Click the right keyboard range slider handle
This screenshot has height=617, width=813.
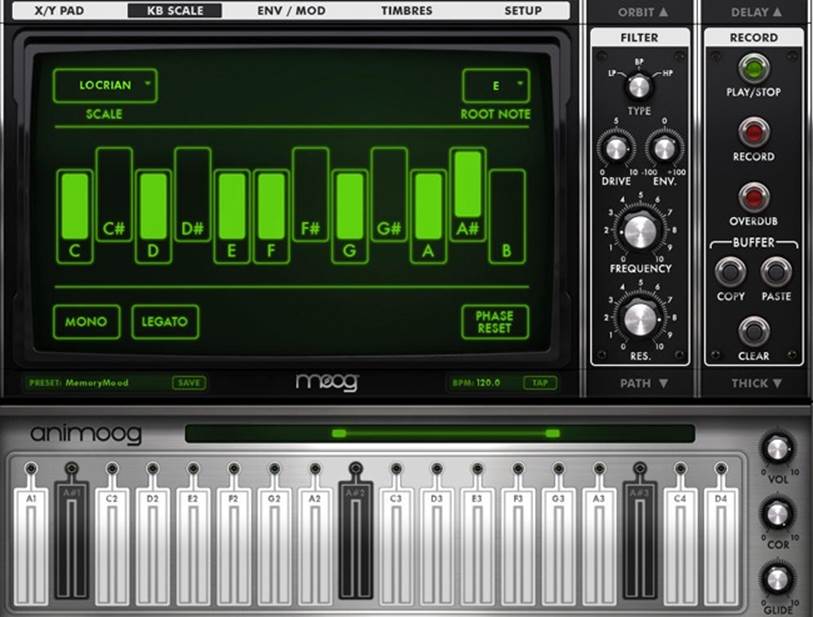tap(553, 433)
